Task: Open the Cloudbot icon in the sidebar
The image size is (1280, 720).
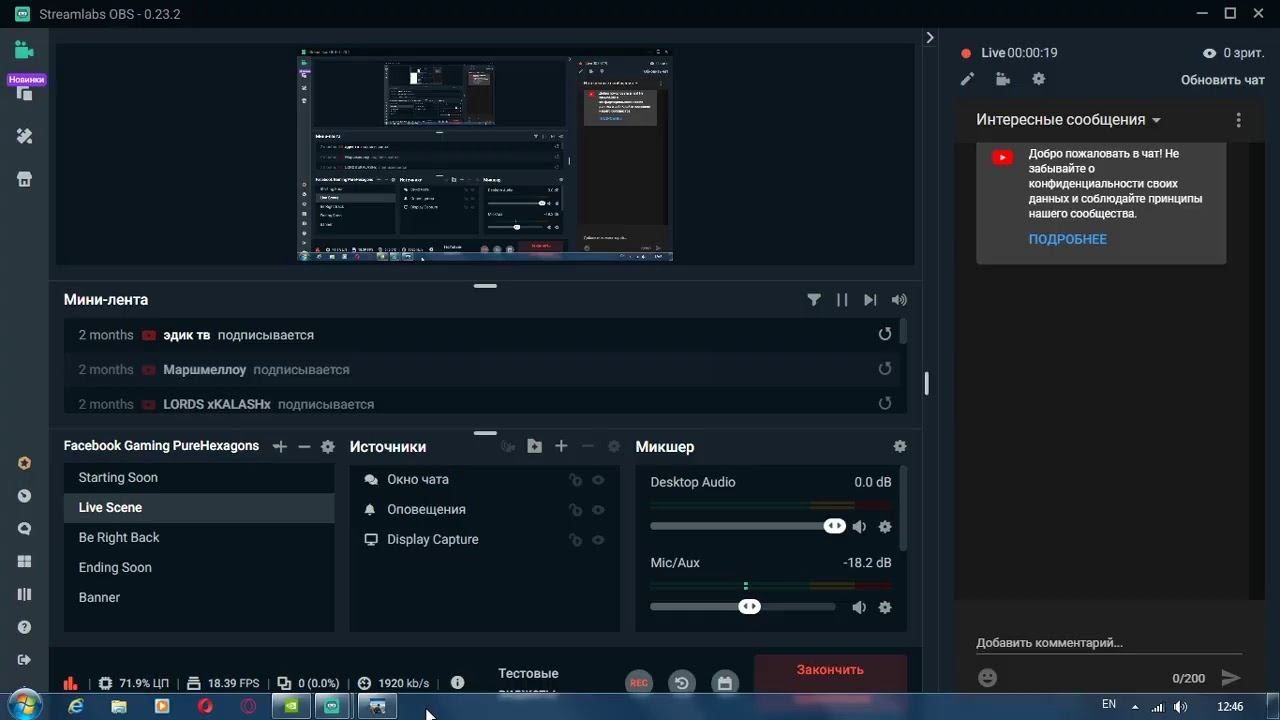Action: [x=25, y=529]
